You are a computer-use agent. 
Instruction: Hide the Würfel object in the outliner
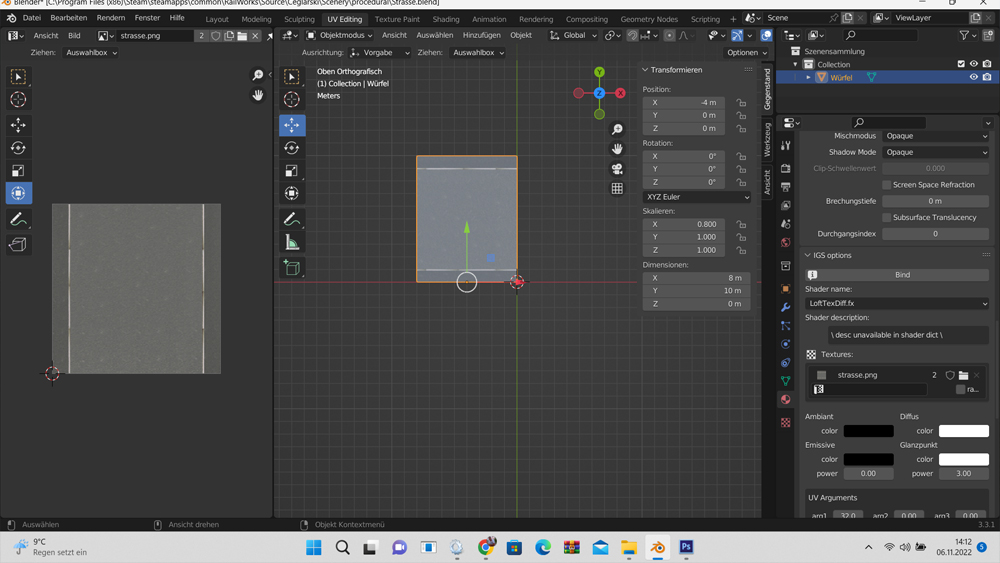[x=973, y=77]
